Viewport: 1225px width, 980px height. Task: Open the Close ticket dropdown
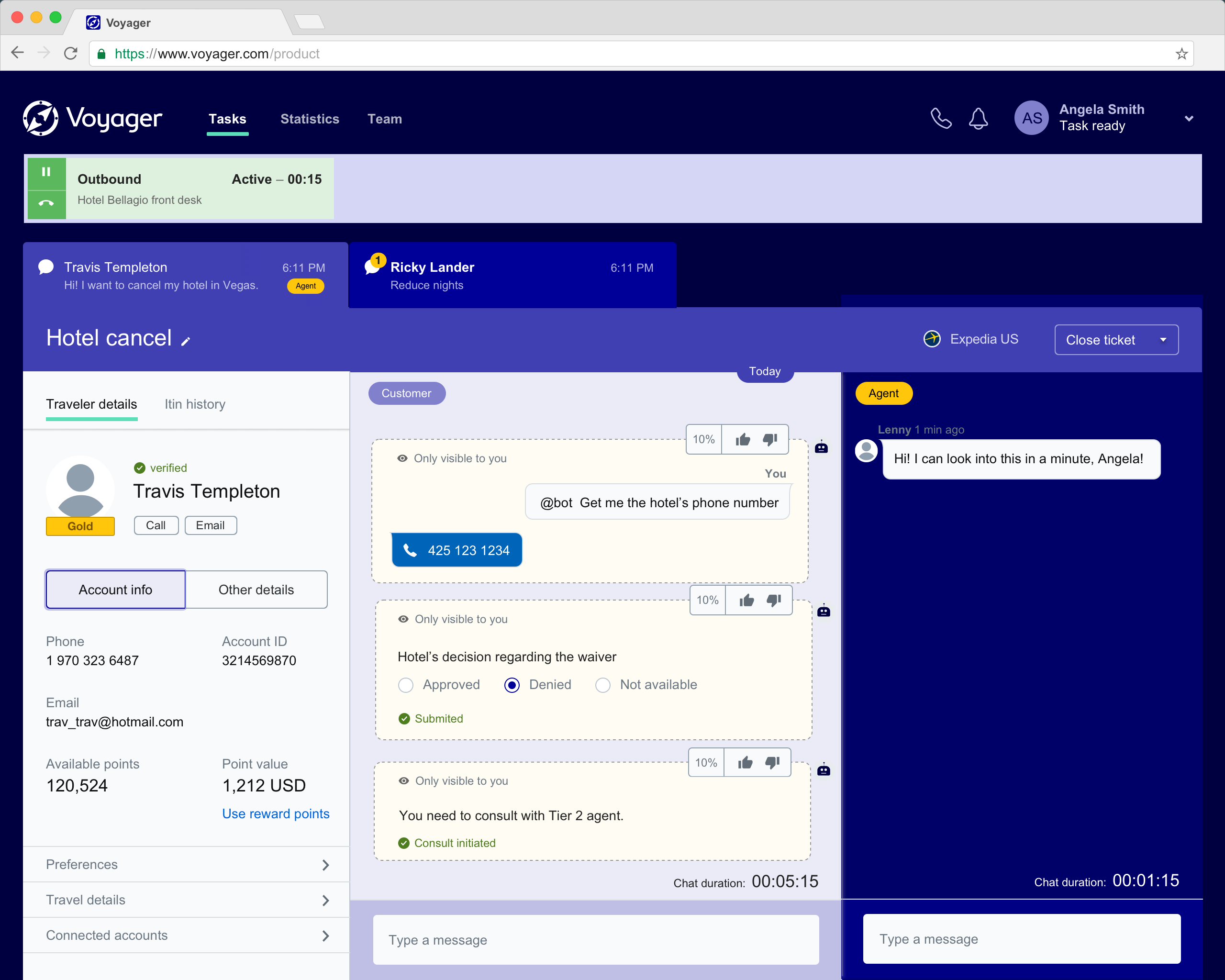[x=1162, y=340]
